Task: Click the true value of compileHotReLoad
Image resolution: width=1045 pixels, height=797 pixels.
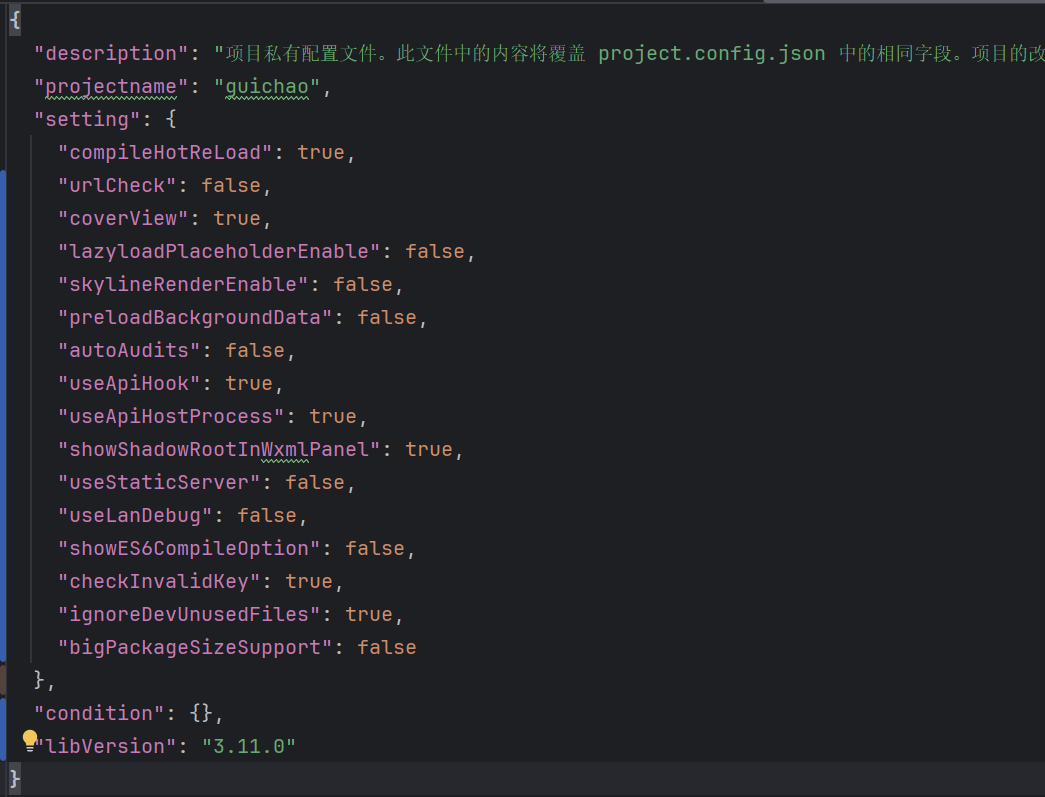Action: (321, 153)
